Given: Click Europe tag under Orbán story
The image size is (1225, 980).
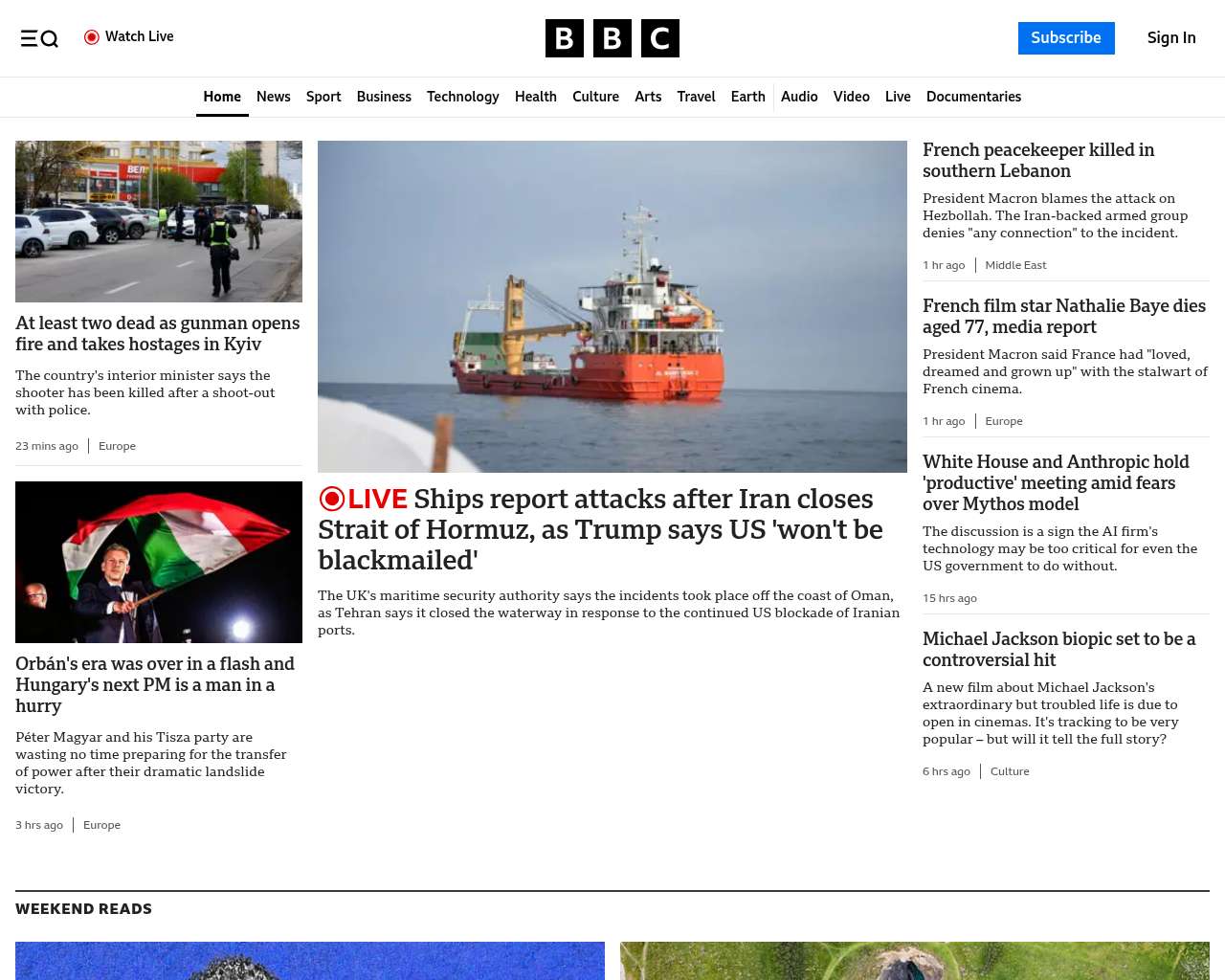Looking at the screenshot, I should tap(101, 825).
